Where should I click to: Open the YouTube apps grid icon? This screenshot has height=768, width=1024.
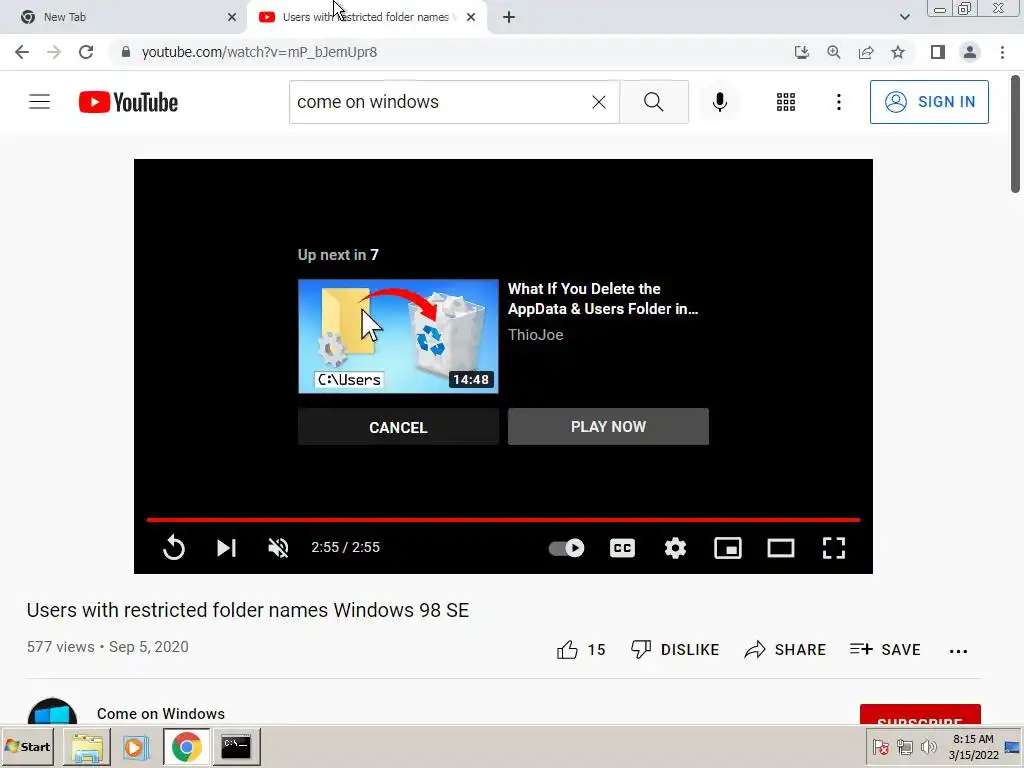[x=786, y=102]
